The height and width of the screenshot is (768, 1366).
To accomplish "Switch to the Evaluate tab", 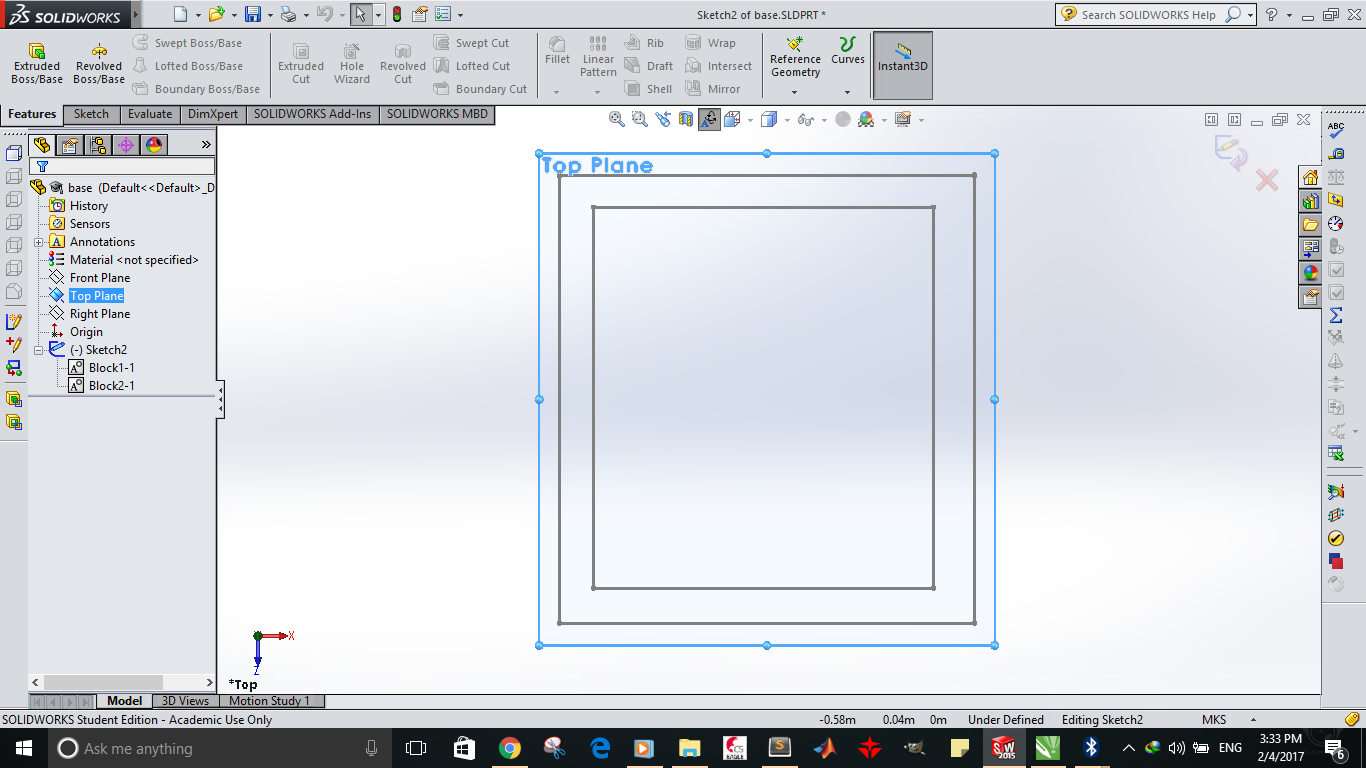I will click(x=150, y=114).
